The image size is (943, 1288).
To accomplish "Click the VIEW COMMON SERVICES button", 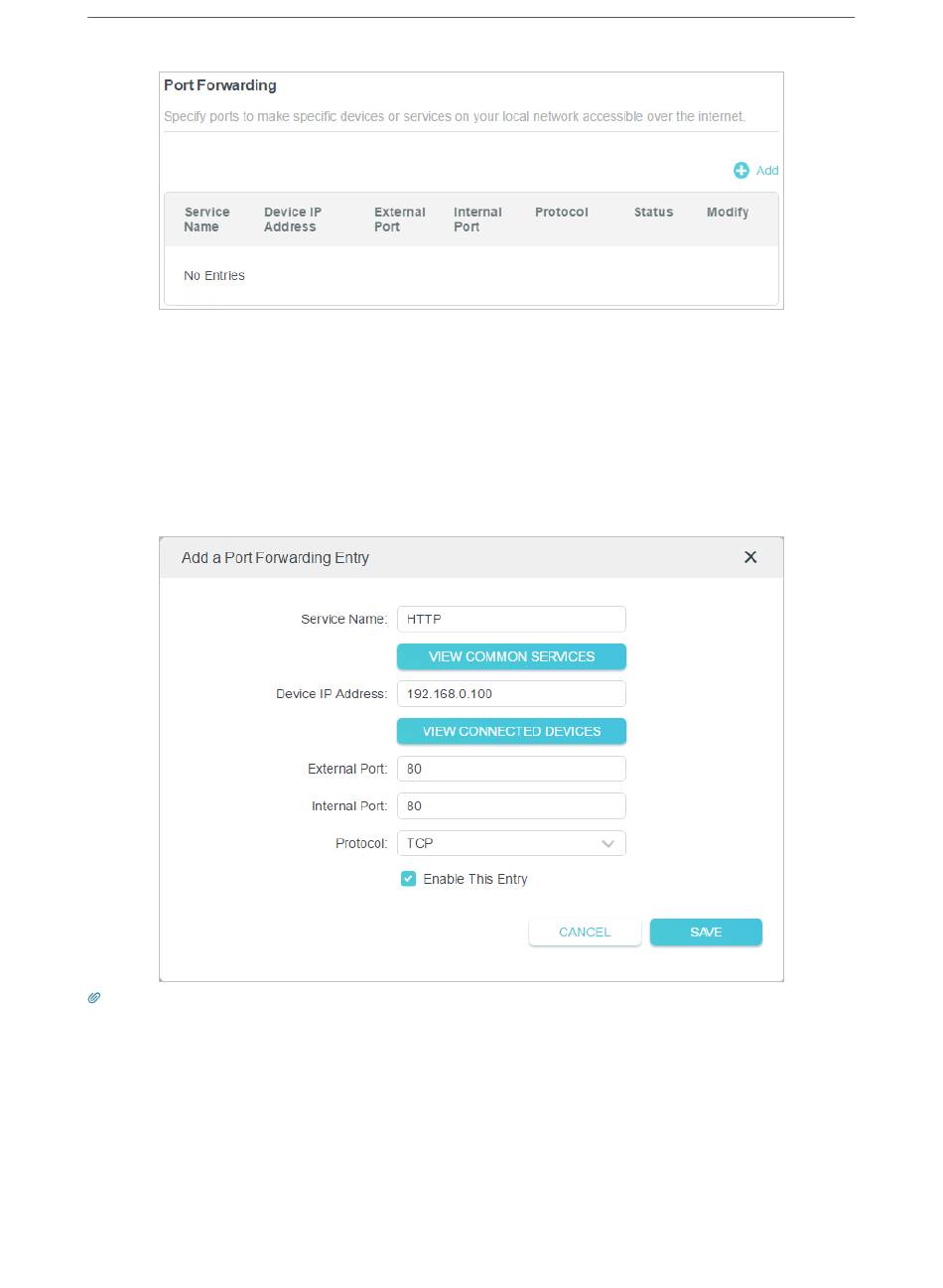I will pyautogui.click(x=511, y=656).
